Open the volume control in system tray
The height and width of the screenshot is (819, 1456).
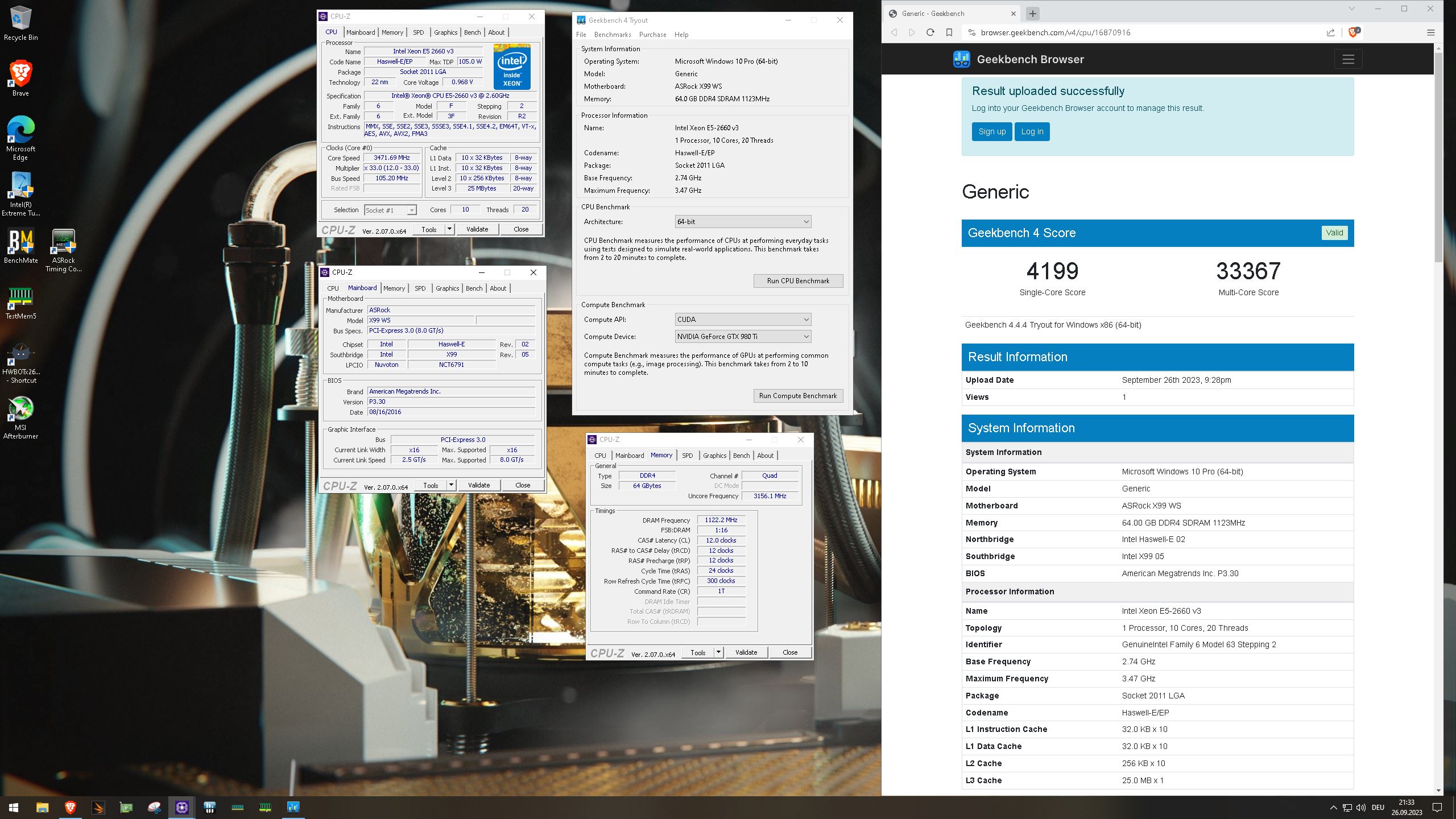(x=1361, y=808)
